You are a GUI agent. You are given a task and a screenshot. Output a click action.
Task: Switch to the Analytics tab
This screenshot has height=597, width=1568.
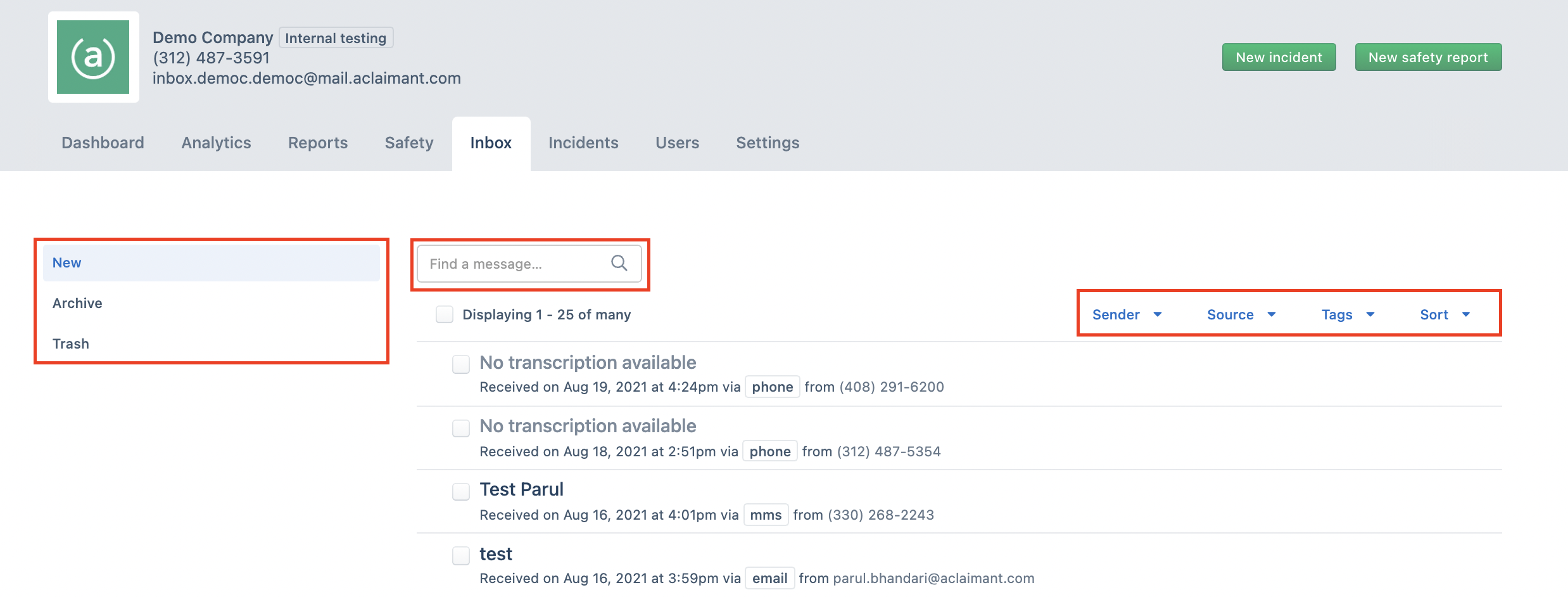point(217,143)
